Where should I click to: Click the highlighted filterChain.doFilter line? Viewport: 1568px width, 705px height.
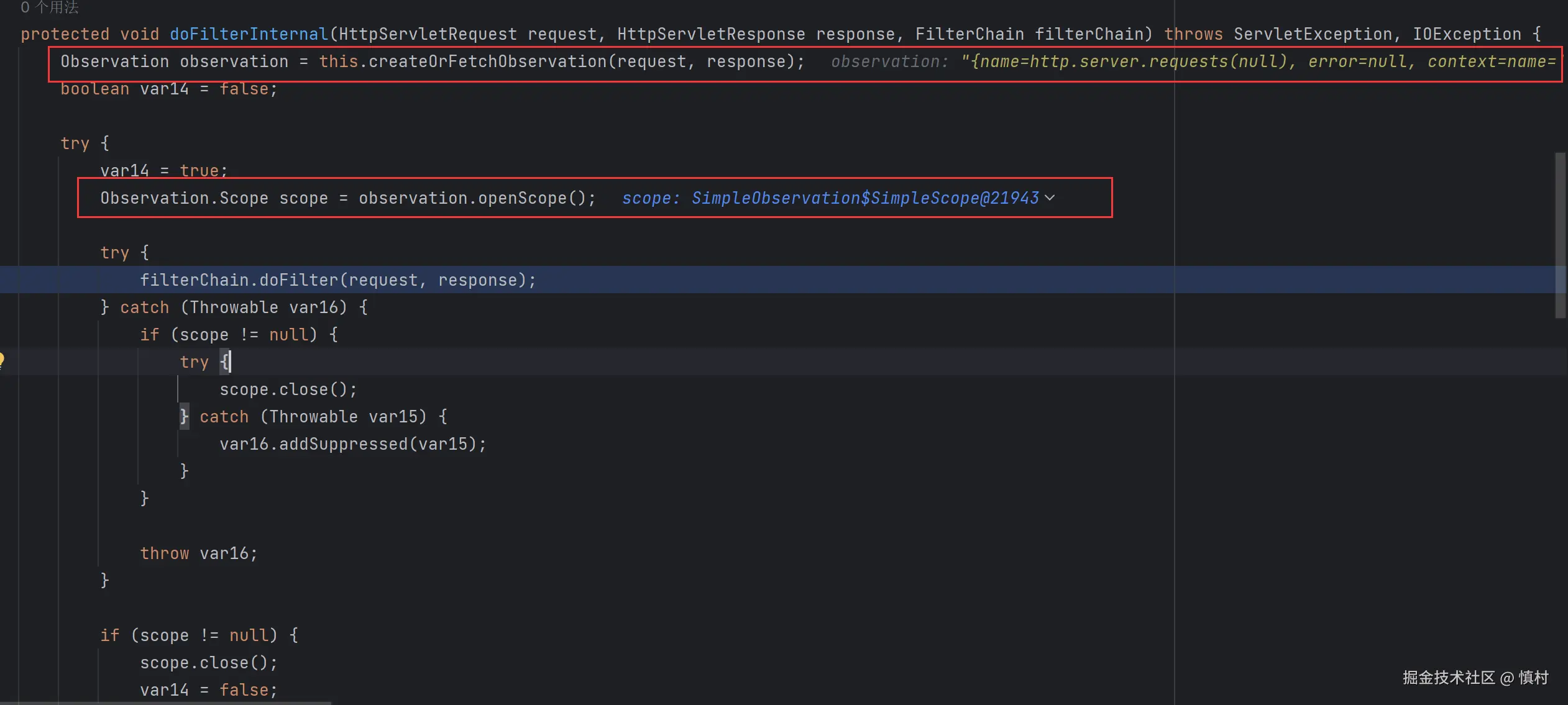click(x=337, y=280)
